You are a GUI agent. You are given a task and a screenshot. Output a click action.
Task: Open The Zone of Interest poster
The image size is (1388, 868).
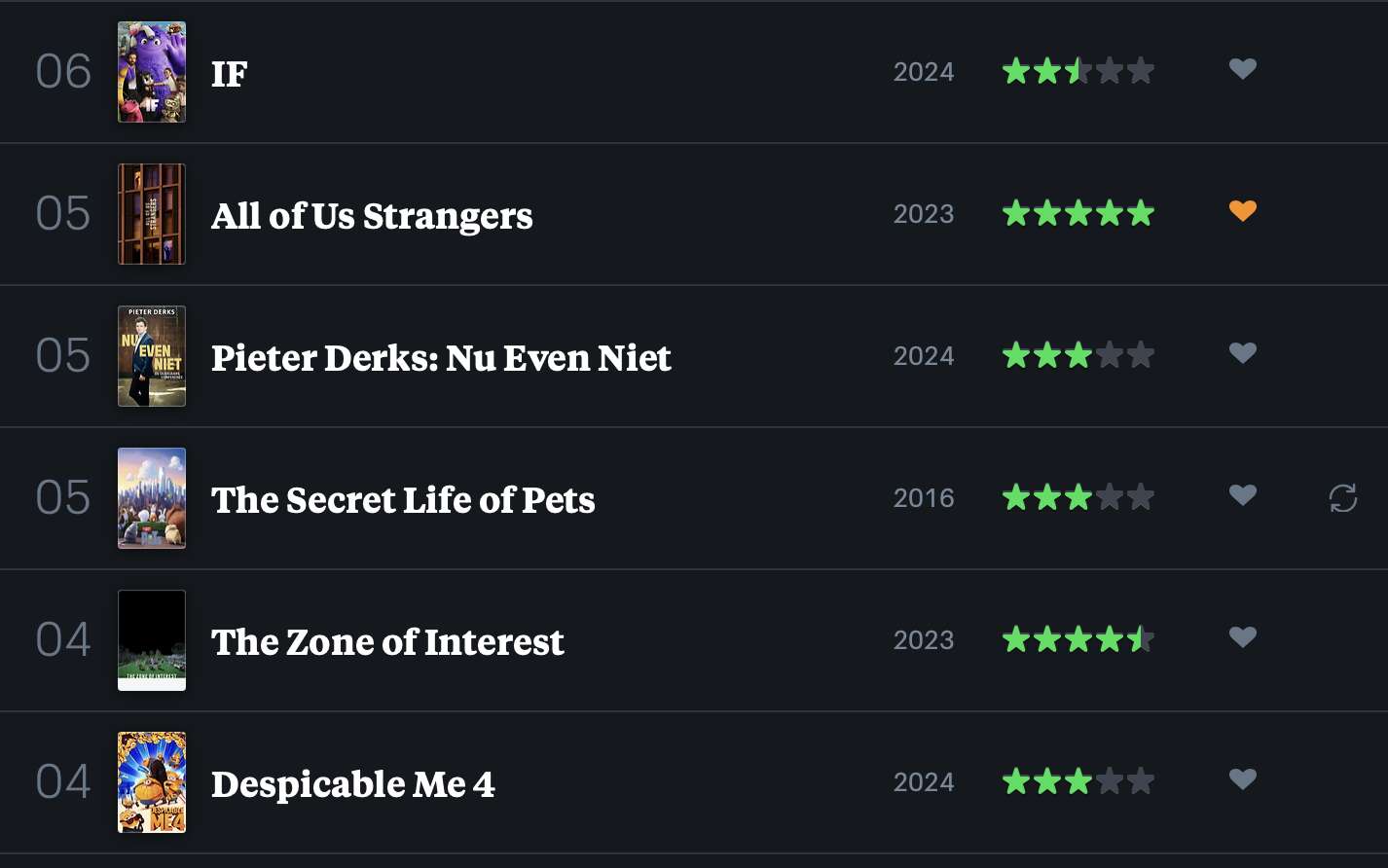tap(152, 640)
